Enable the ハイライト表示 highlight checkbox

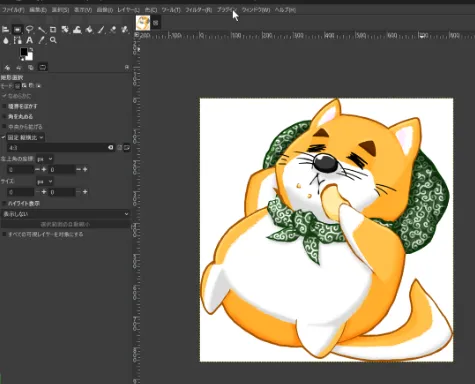coord(4,203)
